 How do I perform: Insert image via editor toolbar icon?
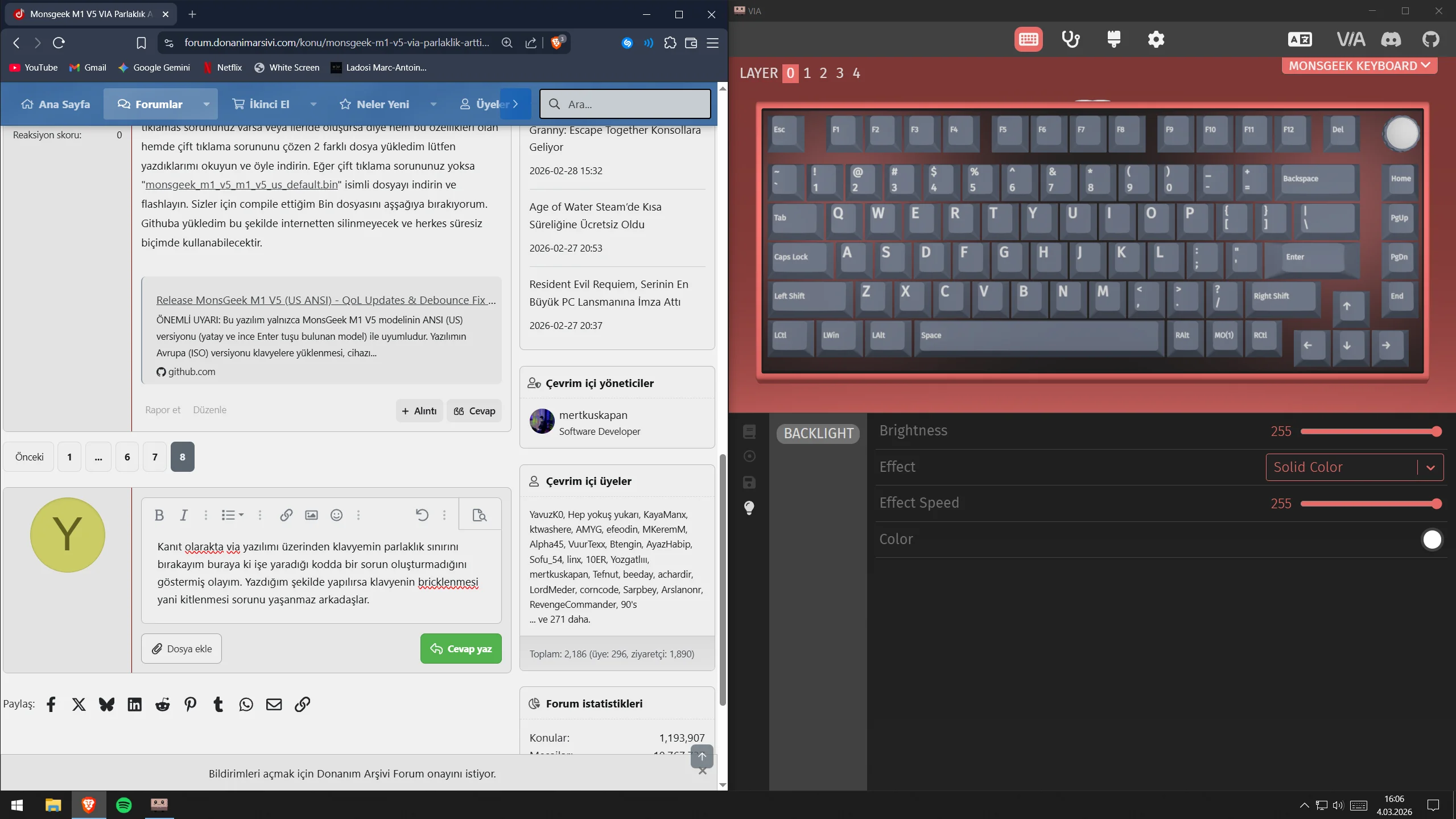click(311, 515)
